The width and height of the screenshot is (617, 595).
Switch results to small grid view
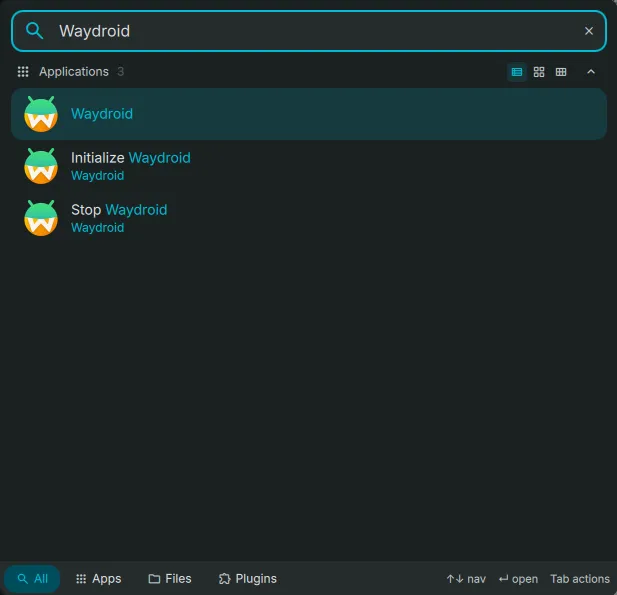561,72
